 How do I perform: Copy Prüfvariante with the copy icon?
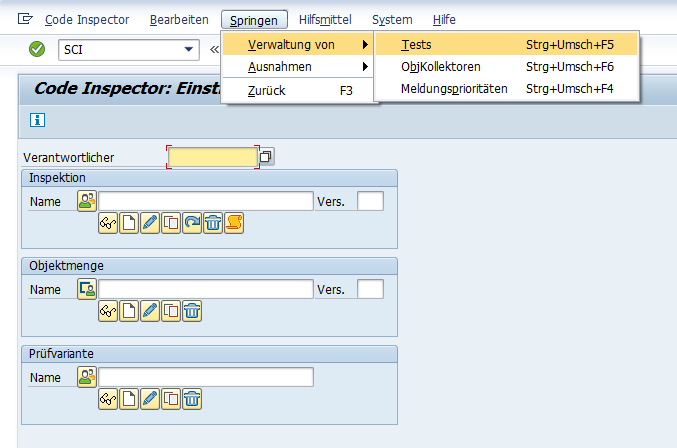tap(171, 399)
